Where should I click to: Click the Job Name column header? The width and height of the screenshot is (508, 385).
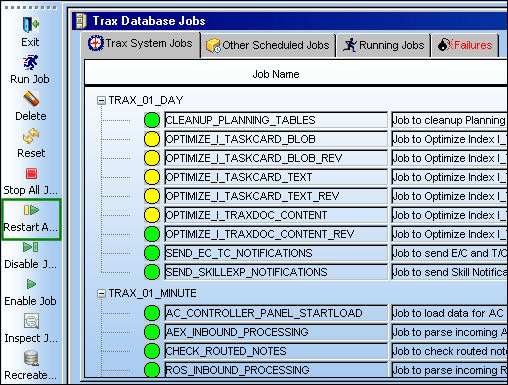click(x=276, y=74)
